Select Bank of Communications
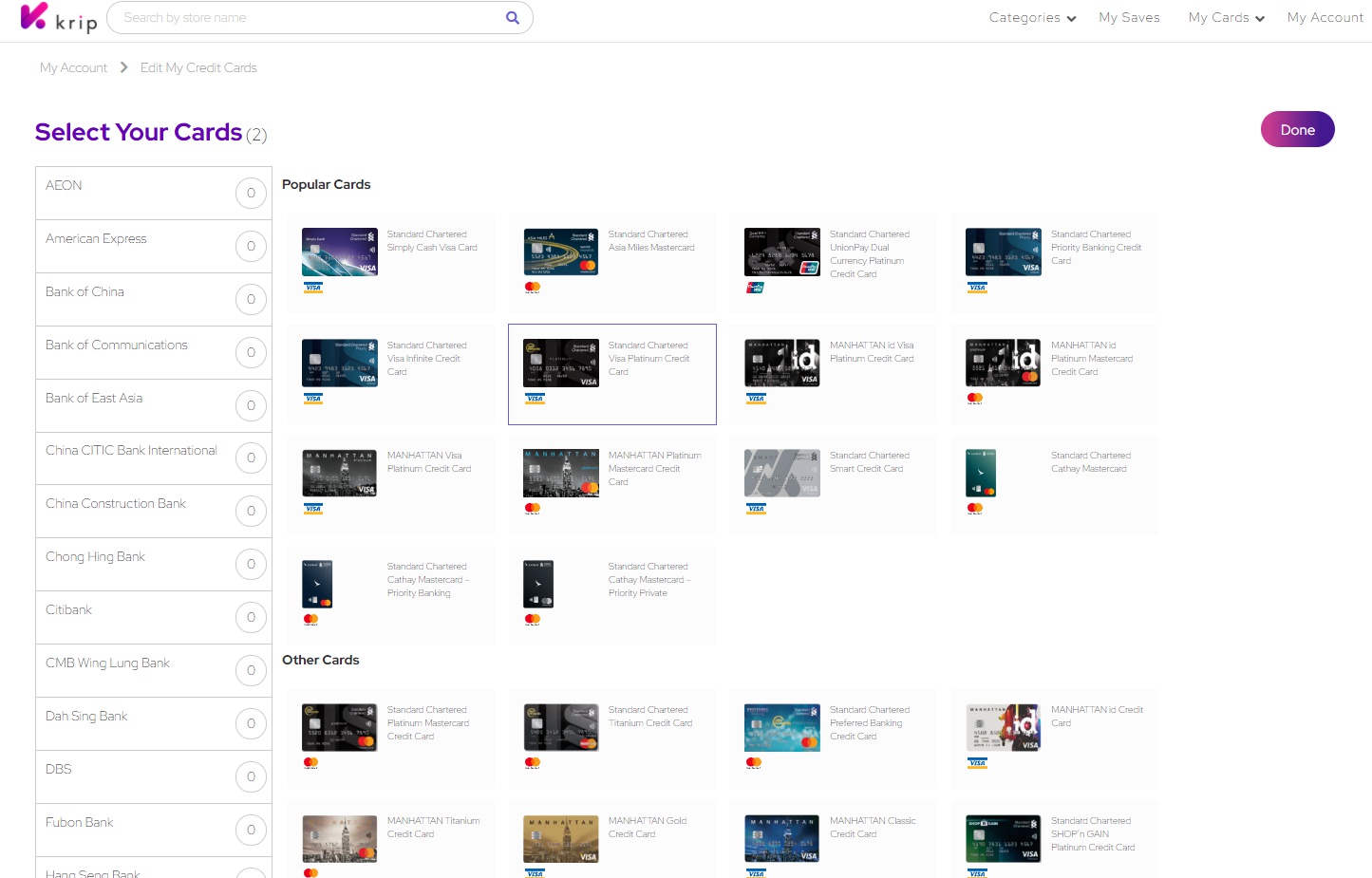The height and width of the screenshot is (878, 1372). [x=154, y=352]
